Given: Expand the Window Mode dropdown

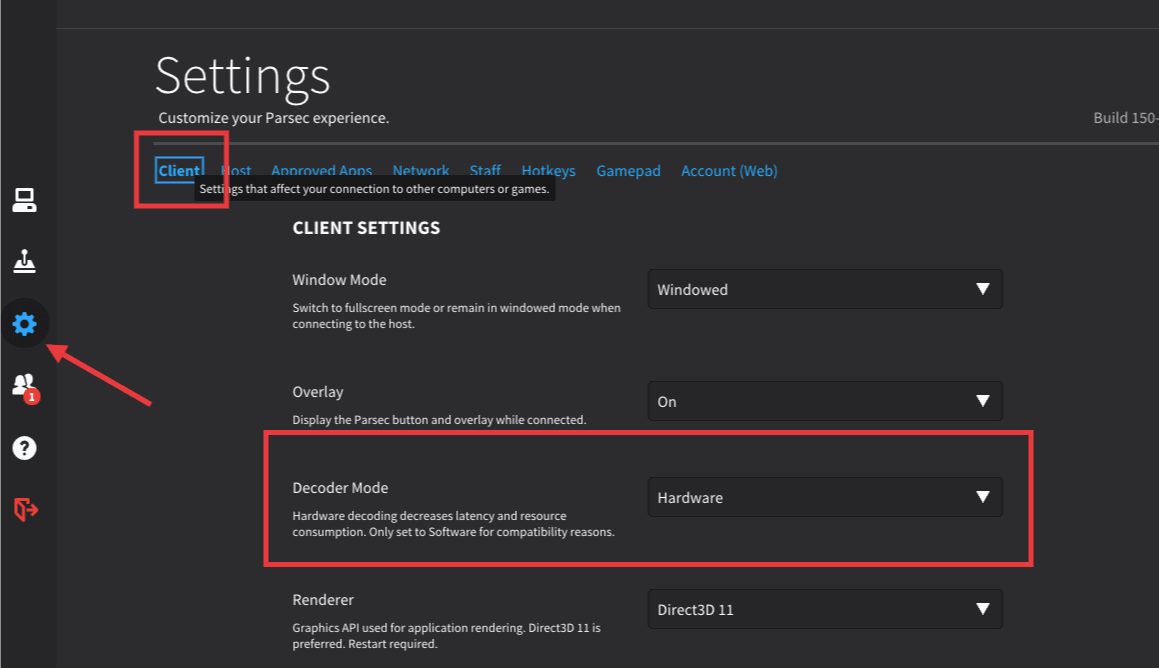Looking at the screenshot, I should click(x=824, y=289).
